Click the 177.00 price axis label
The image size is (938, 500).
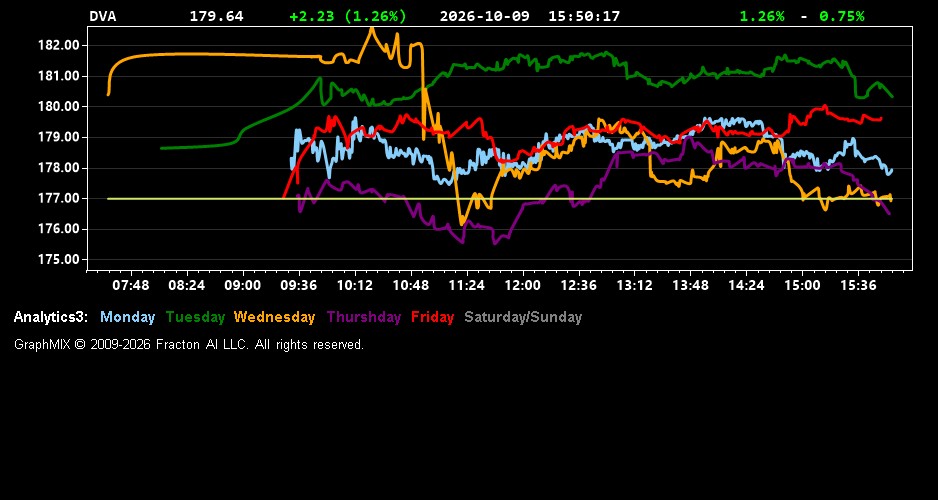tap(59, 199)
